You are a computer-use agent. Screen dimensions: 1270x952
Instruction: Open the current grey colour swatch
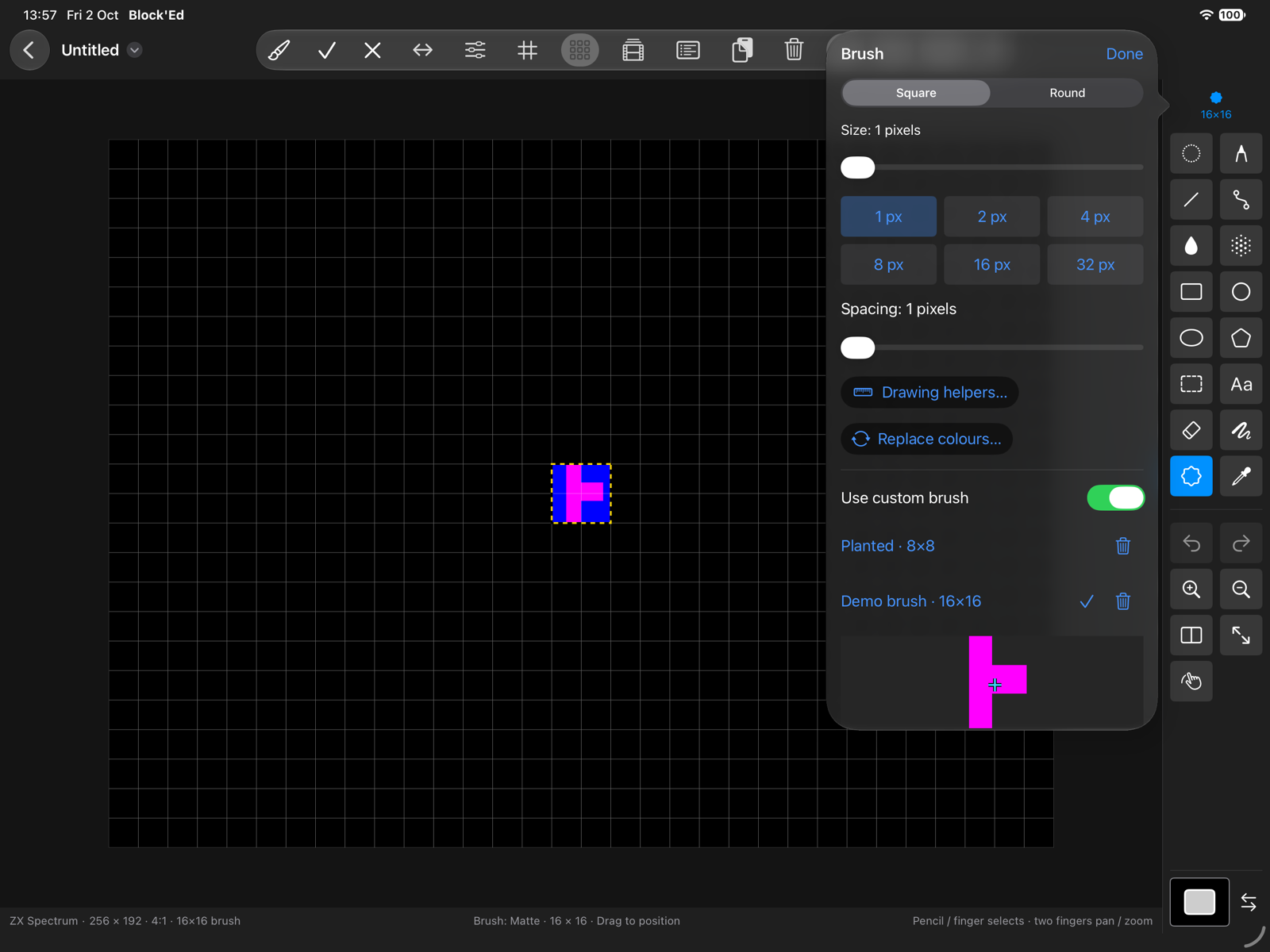pos(1199,902)
